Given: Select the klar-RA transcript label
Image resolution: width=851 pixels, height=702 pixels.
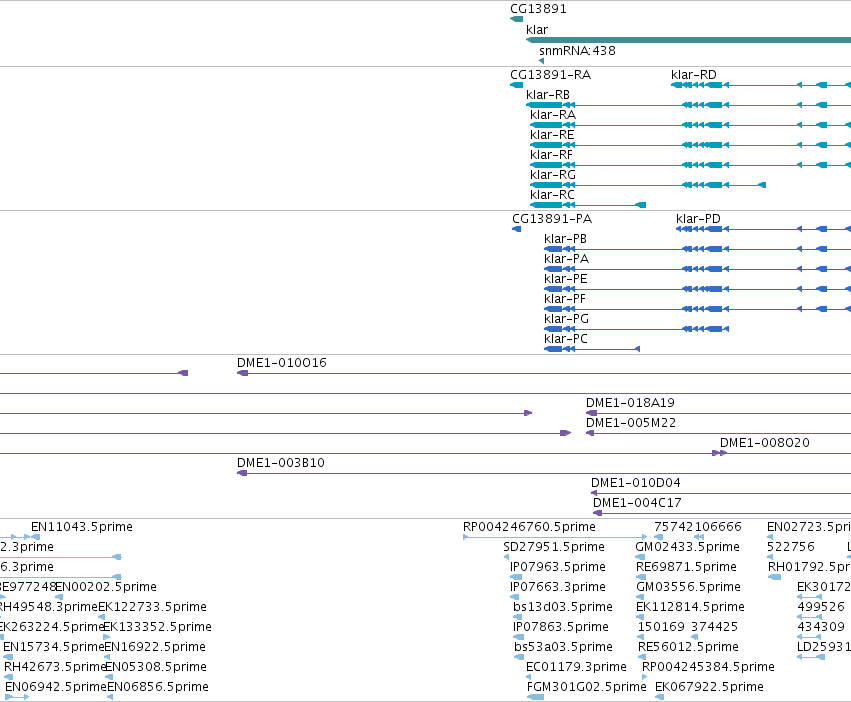Looking at the screenshot, I should [x=553, y=115].
